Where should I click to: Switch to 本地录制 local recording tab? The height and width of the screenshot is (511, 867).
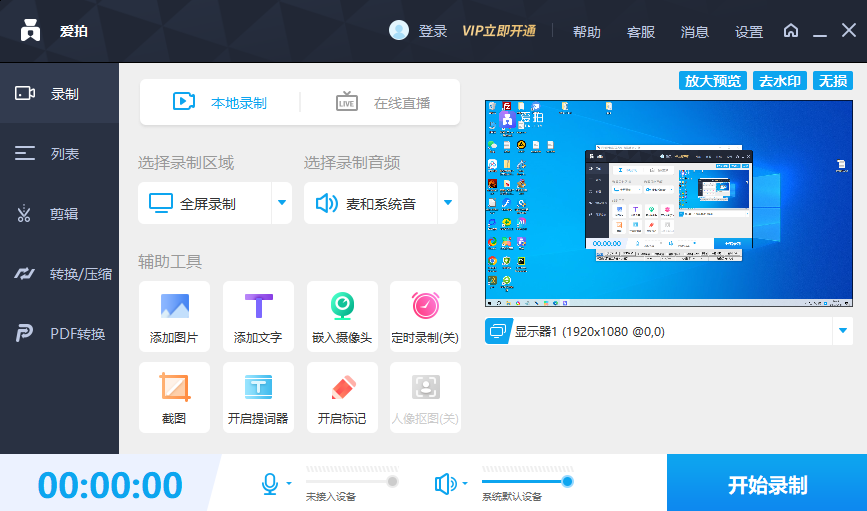tap(220, 102)
